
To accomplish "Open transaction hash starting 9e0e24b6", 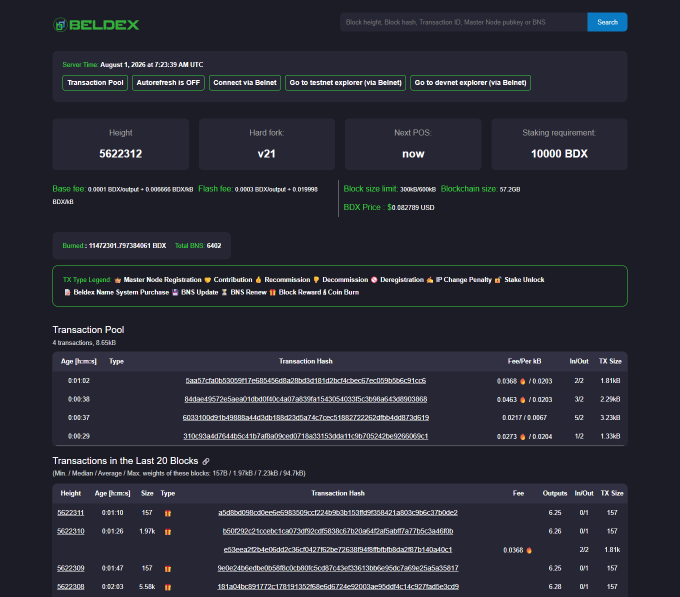I will (x=338, y=568).
